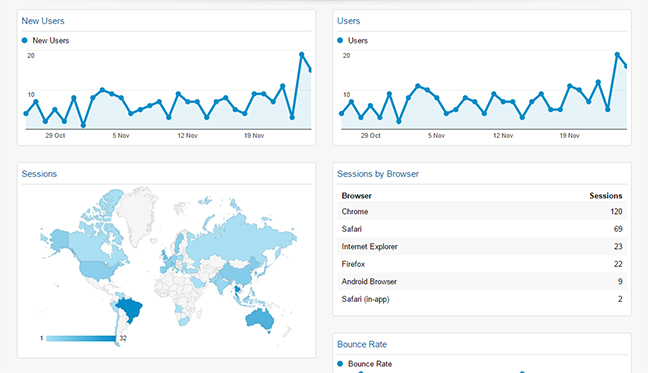
Task: Select the Safari (in-app) row
Action: 482,299
